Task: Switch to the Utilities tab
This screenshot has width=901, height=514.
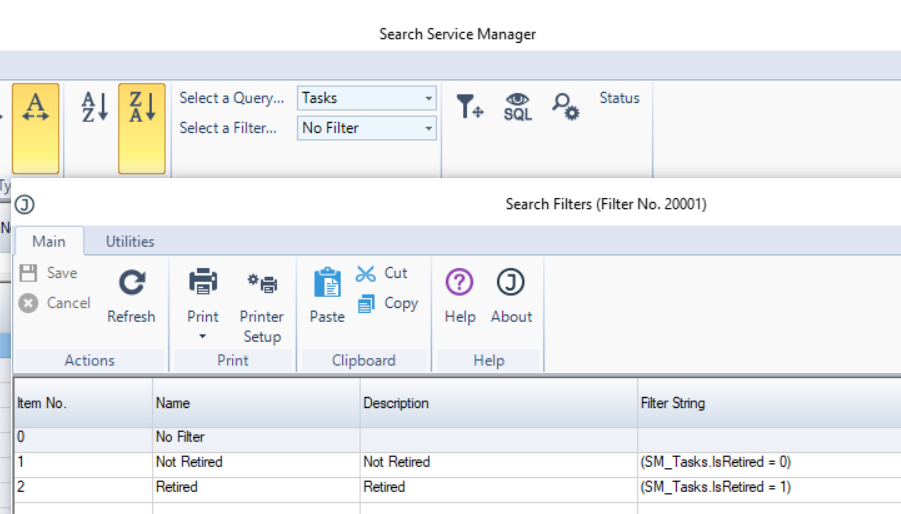Action: [130, 241]
